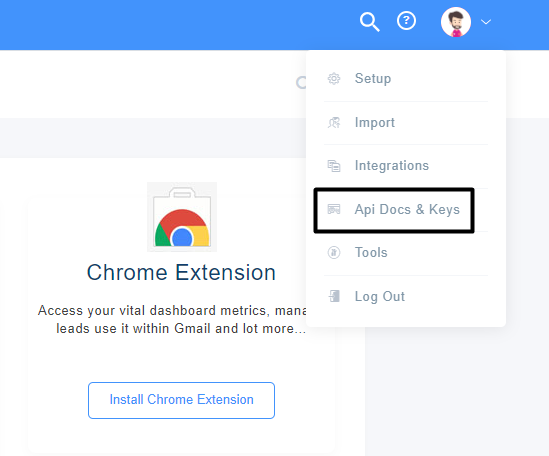
Task: Click the help question mark icon
Action: 406,21
